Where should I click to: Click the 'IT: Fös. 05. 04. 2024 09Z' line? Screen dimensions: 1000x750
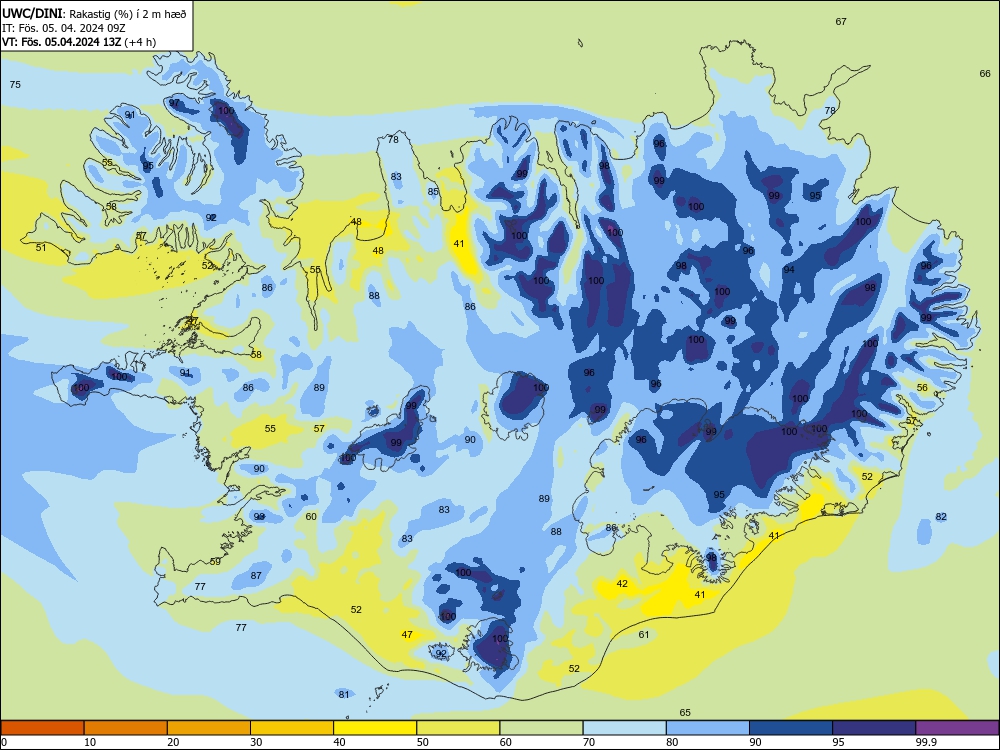pos(64,28)
